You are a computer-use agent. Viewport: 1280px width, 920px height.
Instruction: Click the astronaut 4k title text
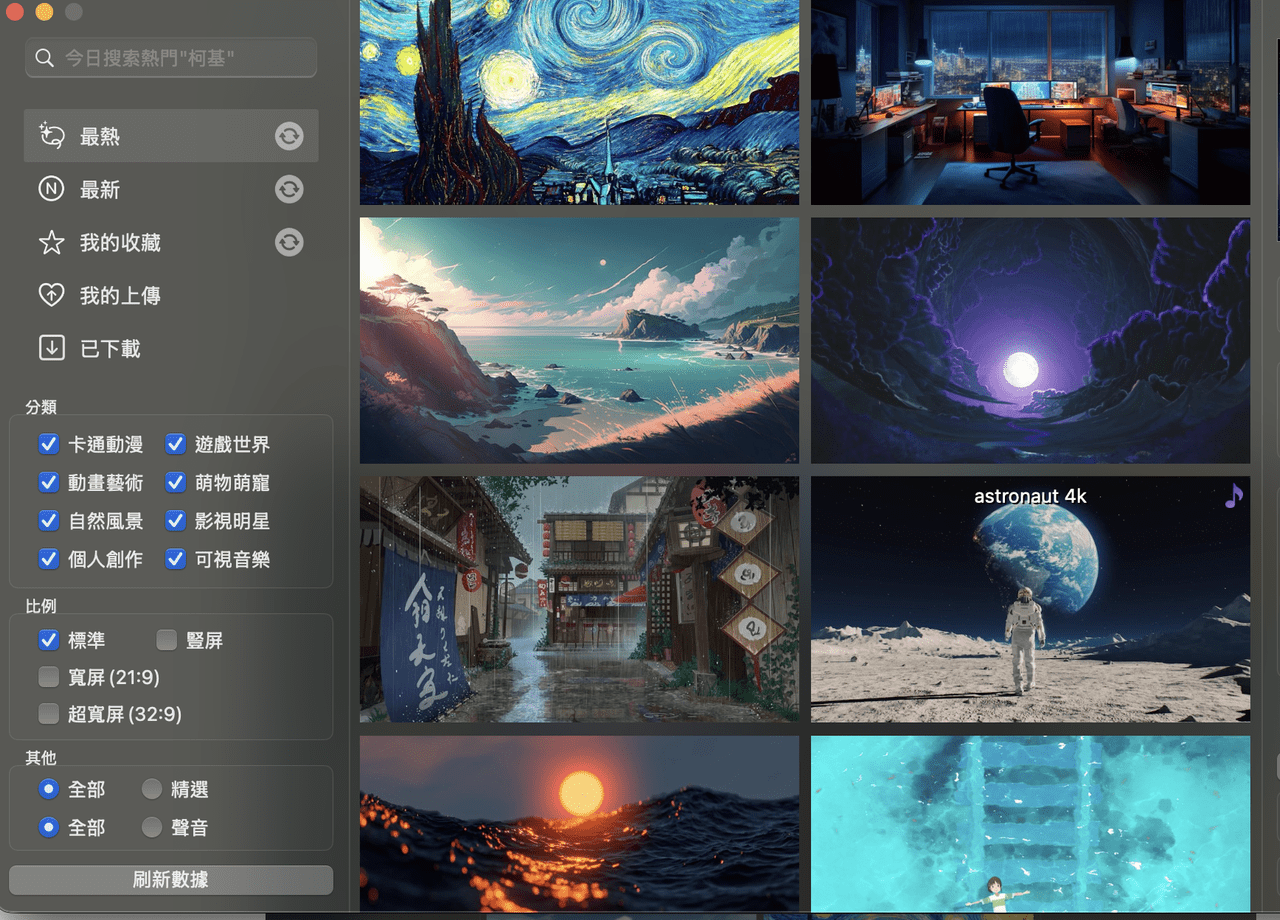pos(1030,496)
